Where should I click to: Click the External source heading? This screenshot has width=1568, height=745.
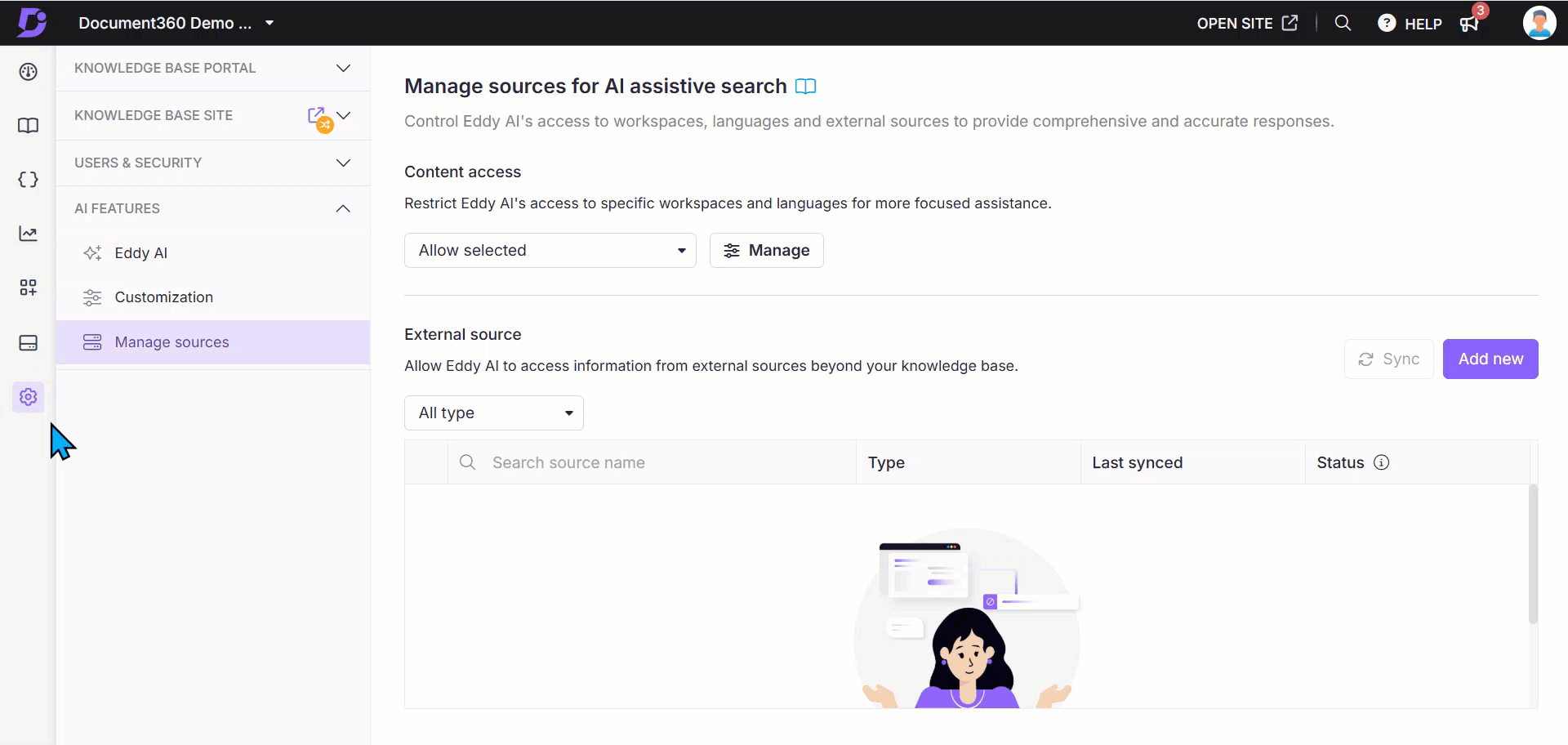click(462, 334)
